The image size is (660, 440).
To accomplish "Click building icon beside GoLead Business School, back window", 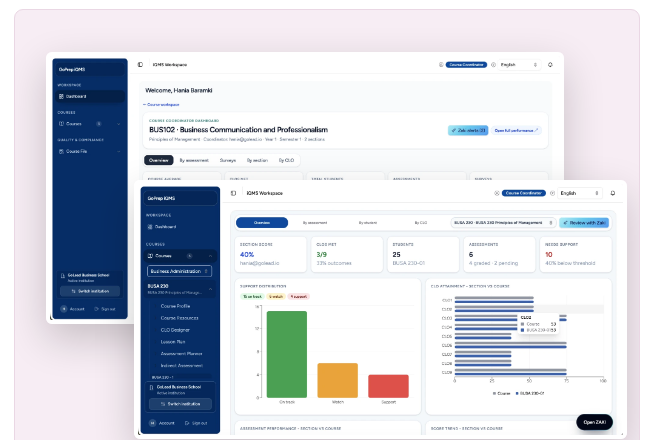I will tap(63, 276).
